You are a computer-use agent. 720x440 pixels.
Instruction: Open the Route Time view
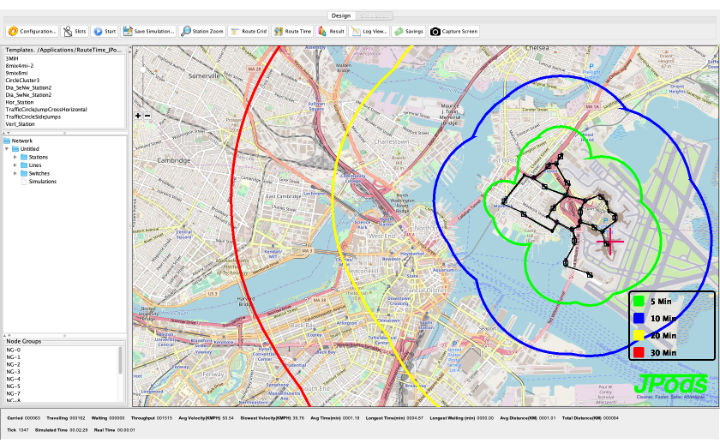pyautogui.click(x=292, y=31)
